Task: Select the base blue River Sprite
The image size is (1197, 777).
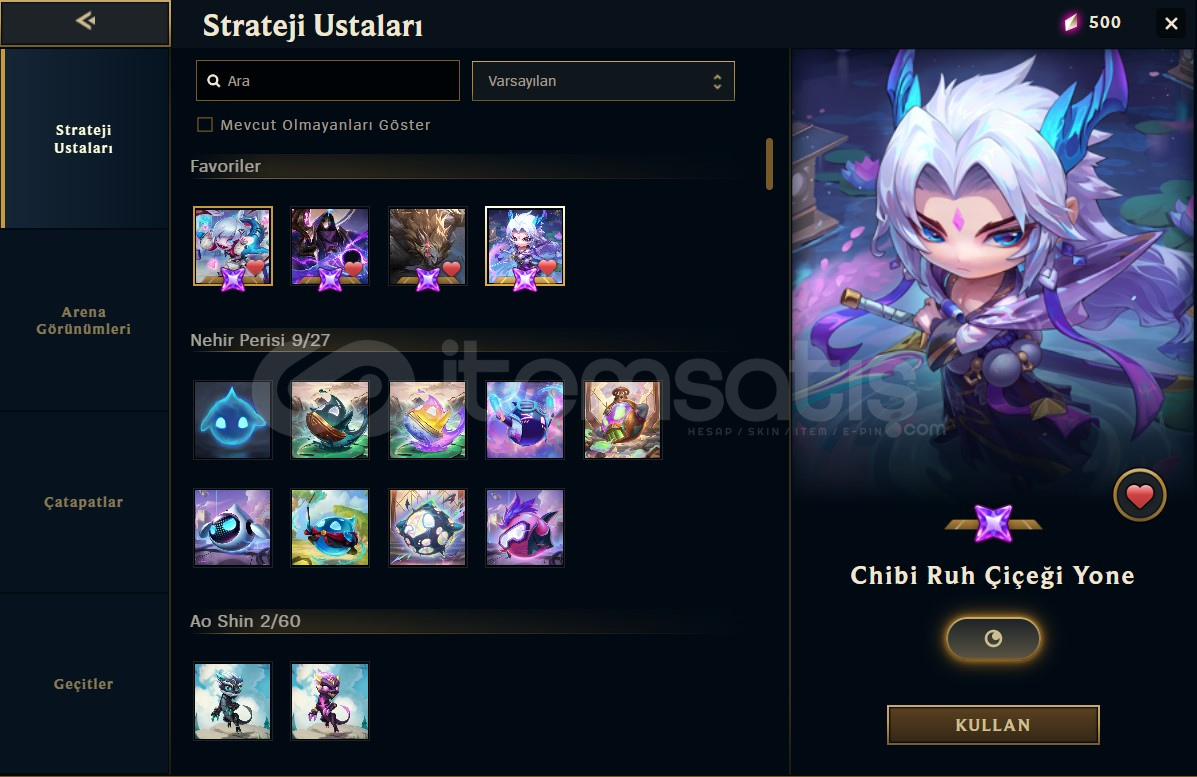Action: pos(233,420)
